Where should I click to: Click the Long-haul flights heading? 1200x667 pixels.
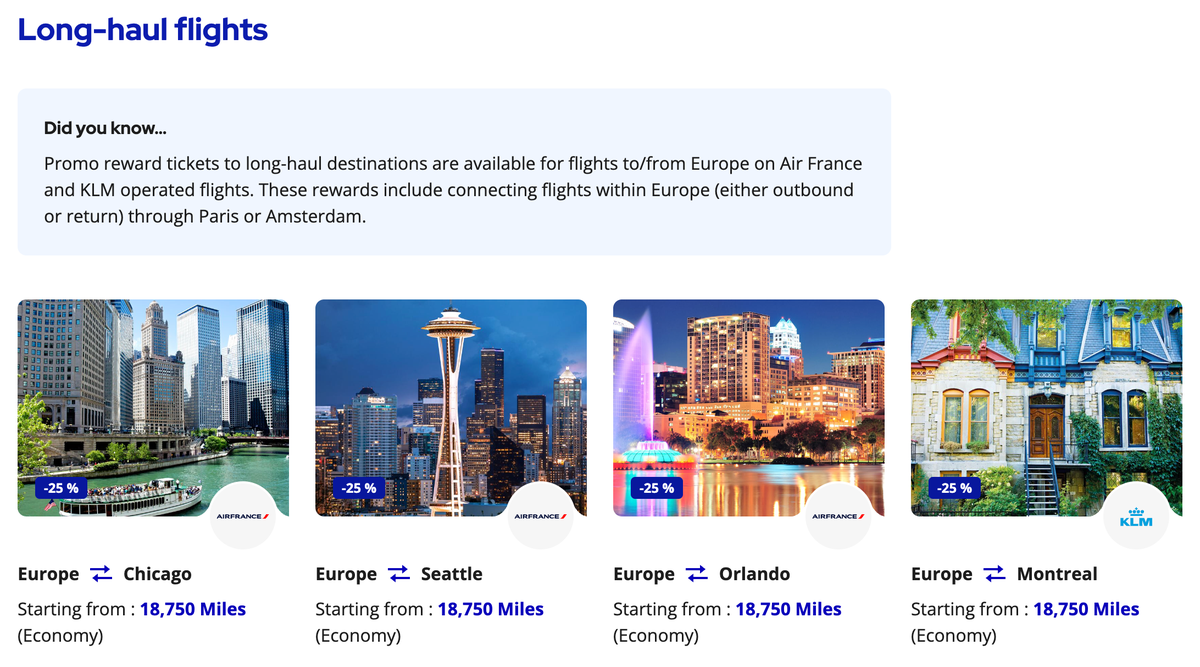(x=142, y=30)
